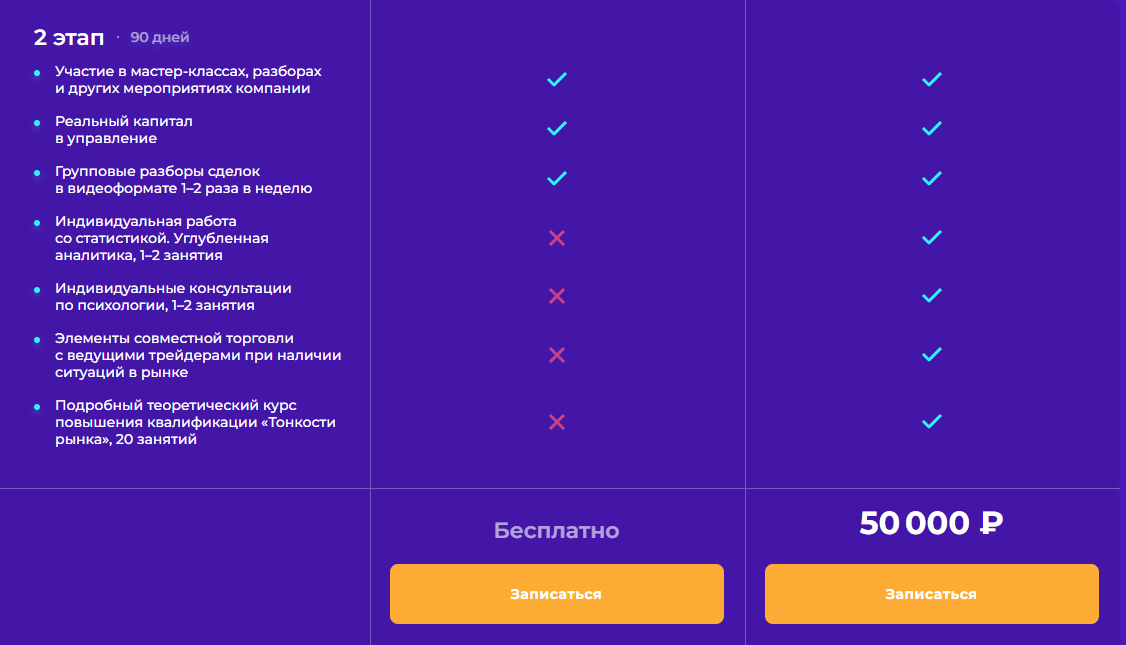The image size is (1126, 645).
Task: Click the free plan's group deal reviews checkmark
Action: point(557,178)
